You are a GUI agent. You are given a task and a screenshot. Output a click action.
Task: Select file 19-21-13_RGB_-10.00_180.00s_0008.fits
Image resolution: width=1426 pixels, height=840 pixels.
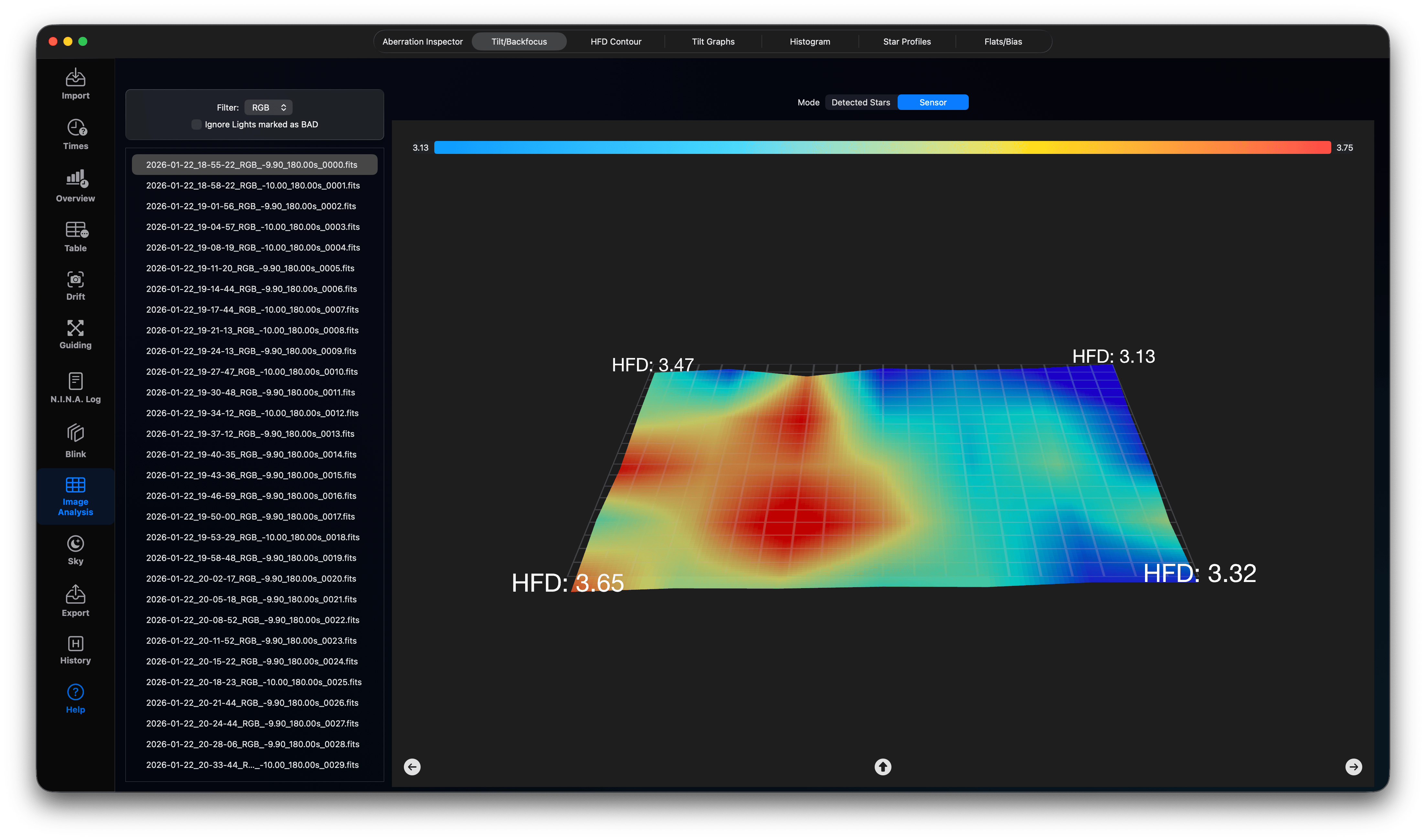(254, 330)
